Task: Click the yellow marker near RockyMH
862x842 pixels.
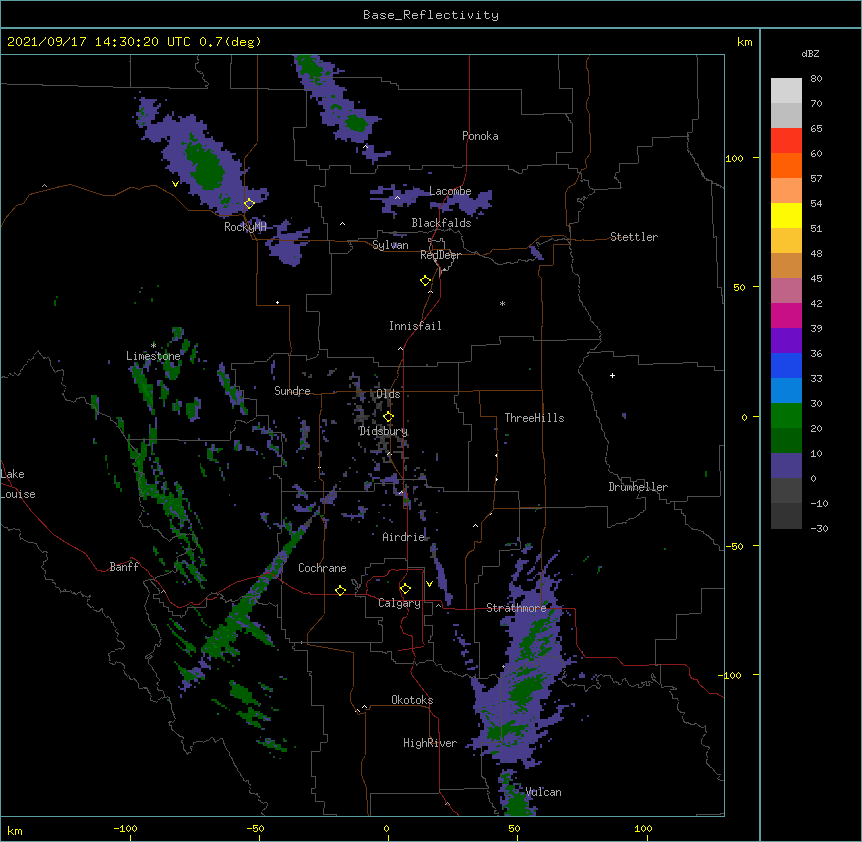Action: pos(249,204)
